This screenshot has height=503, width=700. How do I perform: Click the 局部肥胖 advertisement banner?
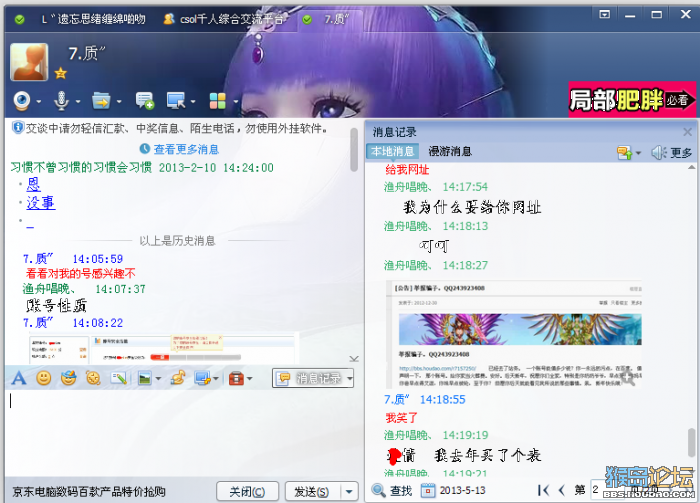click(x=632, y=100)
